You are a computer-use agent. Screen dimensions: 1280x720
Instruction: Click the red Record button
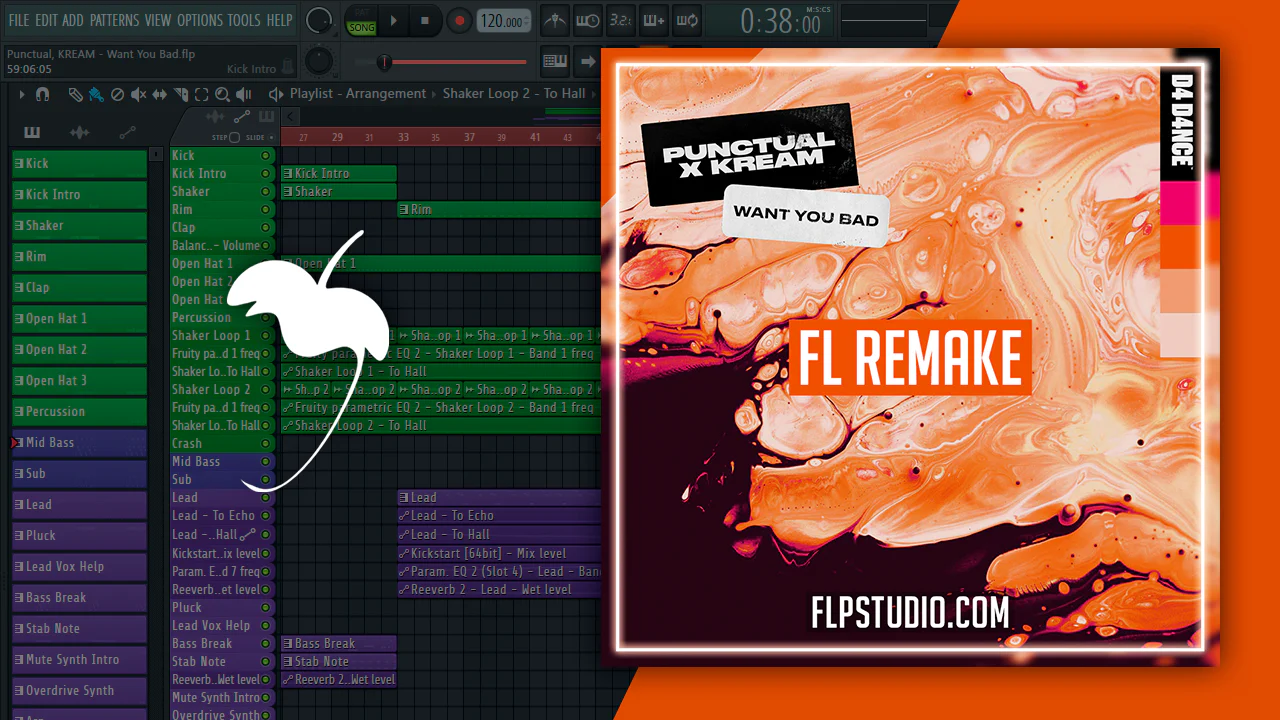tap(459, 20)
